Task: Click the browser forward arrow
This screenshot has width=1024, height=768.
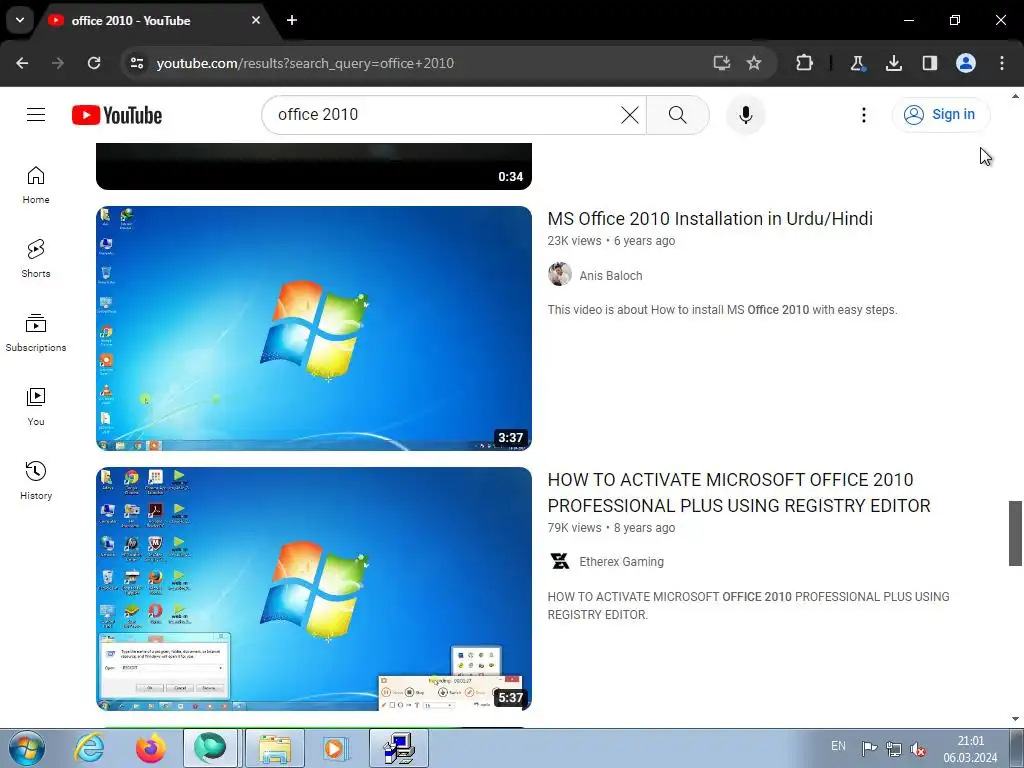Action: [58, 63]
